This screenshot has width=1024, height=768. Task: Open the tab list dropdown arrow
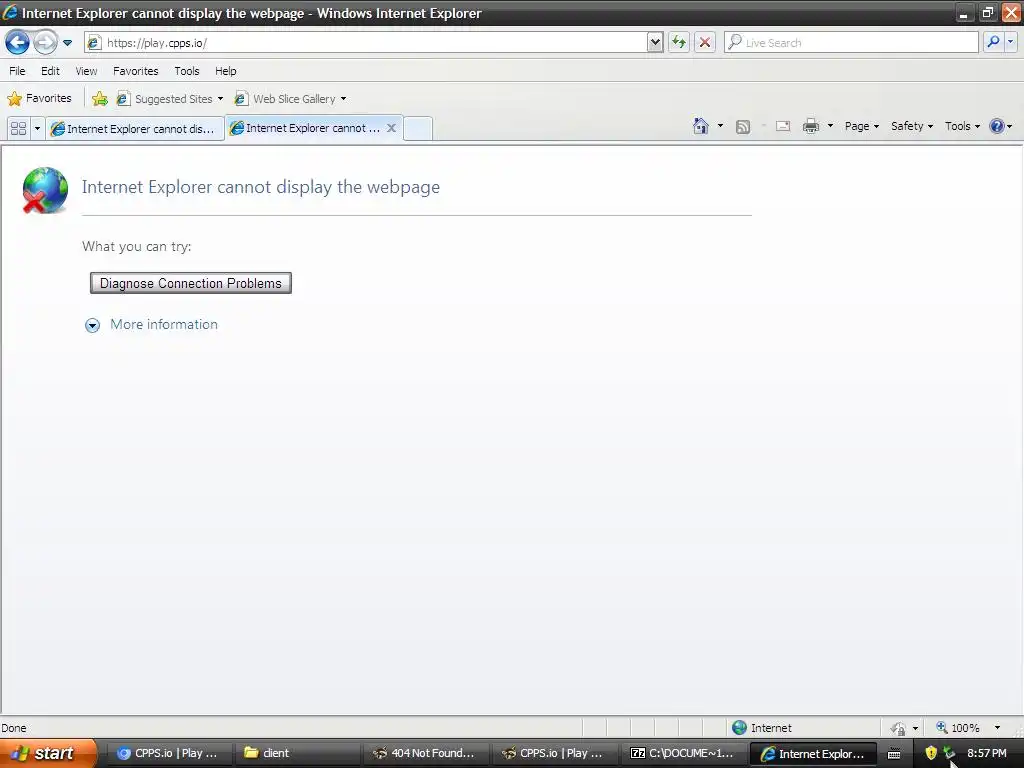point(37,129)
